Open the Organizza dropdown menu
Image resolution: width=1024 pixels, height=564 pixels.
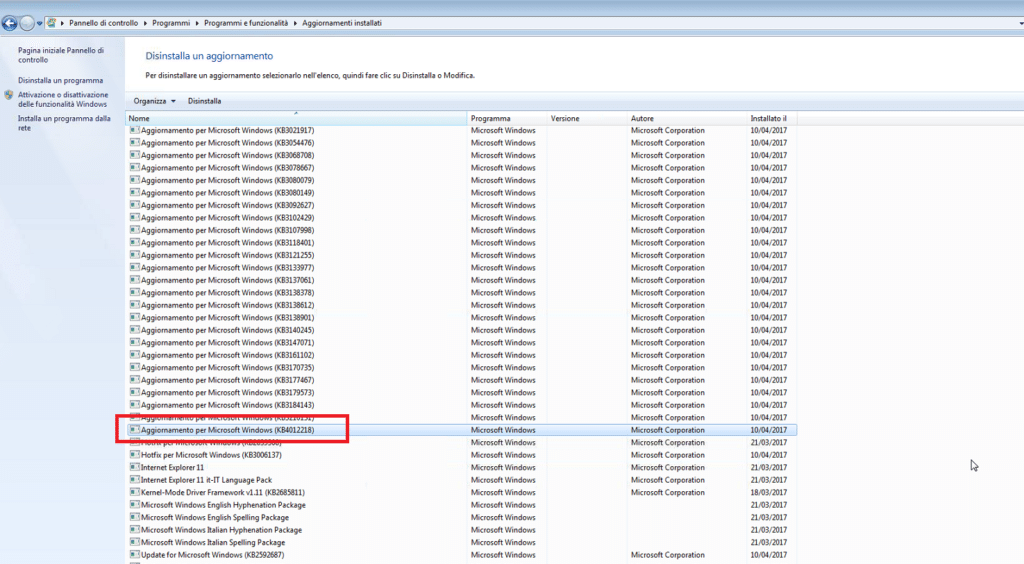155,101
